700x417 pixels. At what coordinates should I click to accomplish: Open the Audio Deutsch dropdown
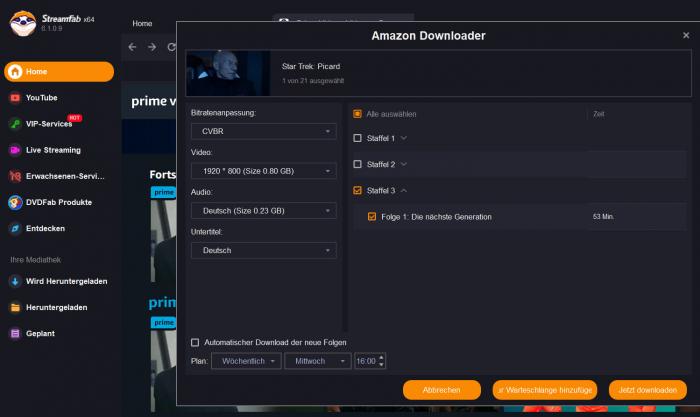[x=263, y=211]
